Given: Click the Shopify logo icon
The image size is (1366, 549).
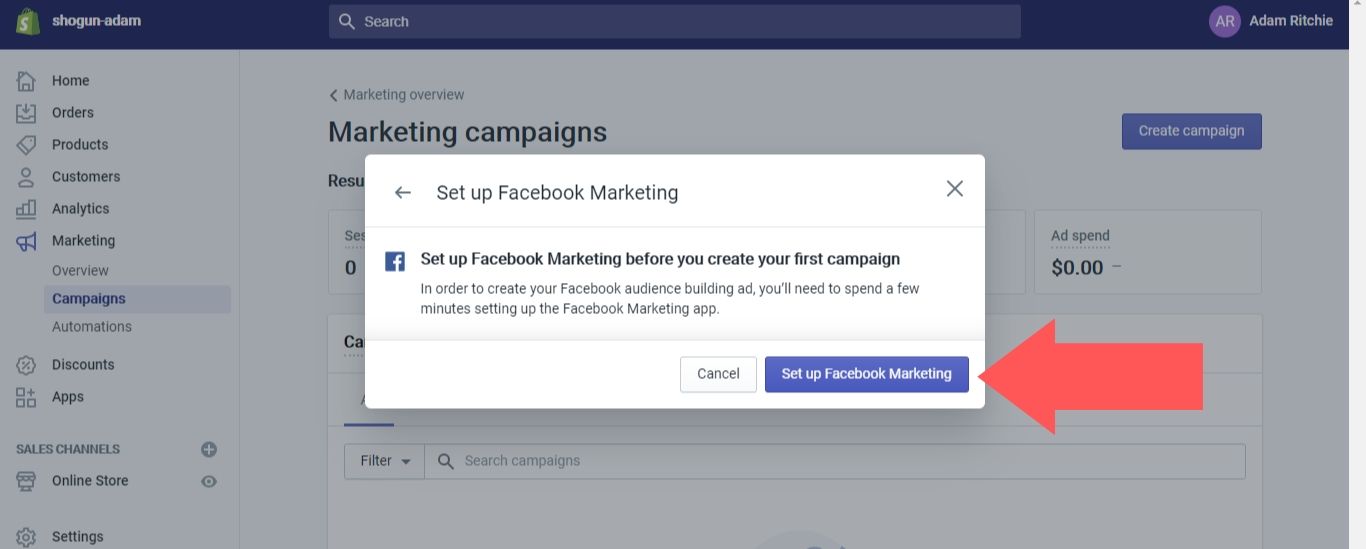Looking at the screenshot, I should click(27, 21).
